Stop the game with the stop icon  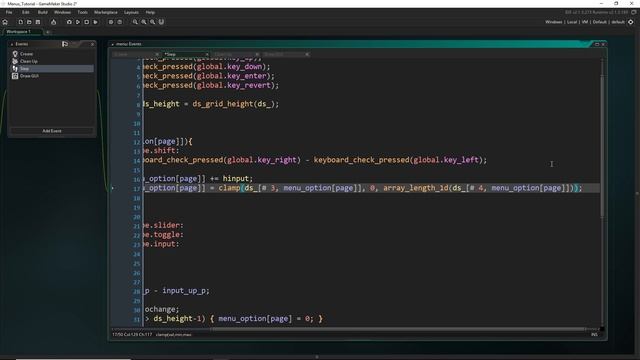point(87,22)
